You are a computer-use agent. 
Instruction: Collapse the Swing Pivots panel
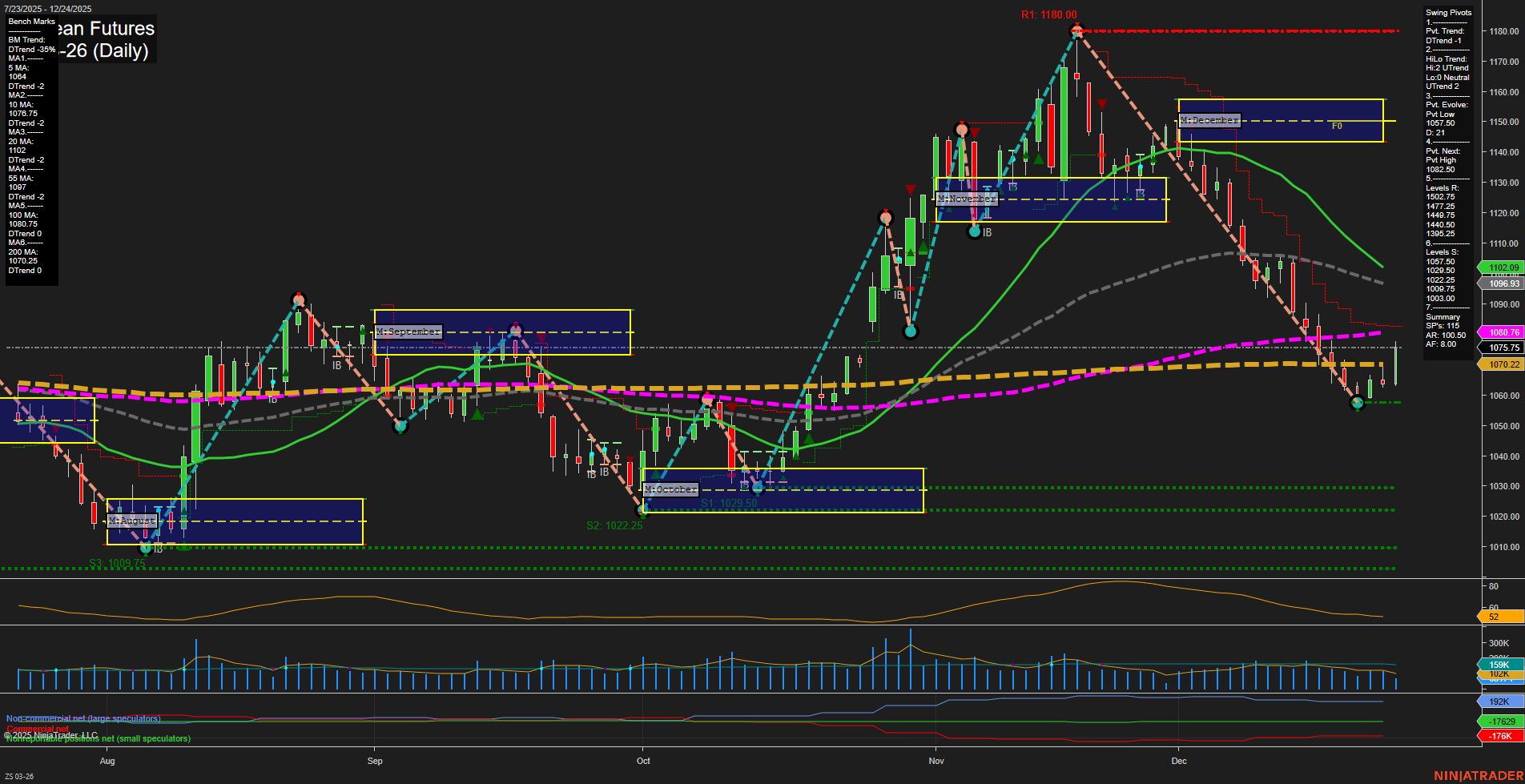point(1448,12)
